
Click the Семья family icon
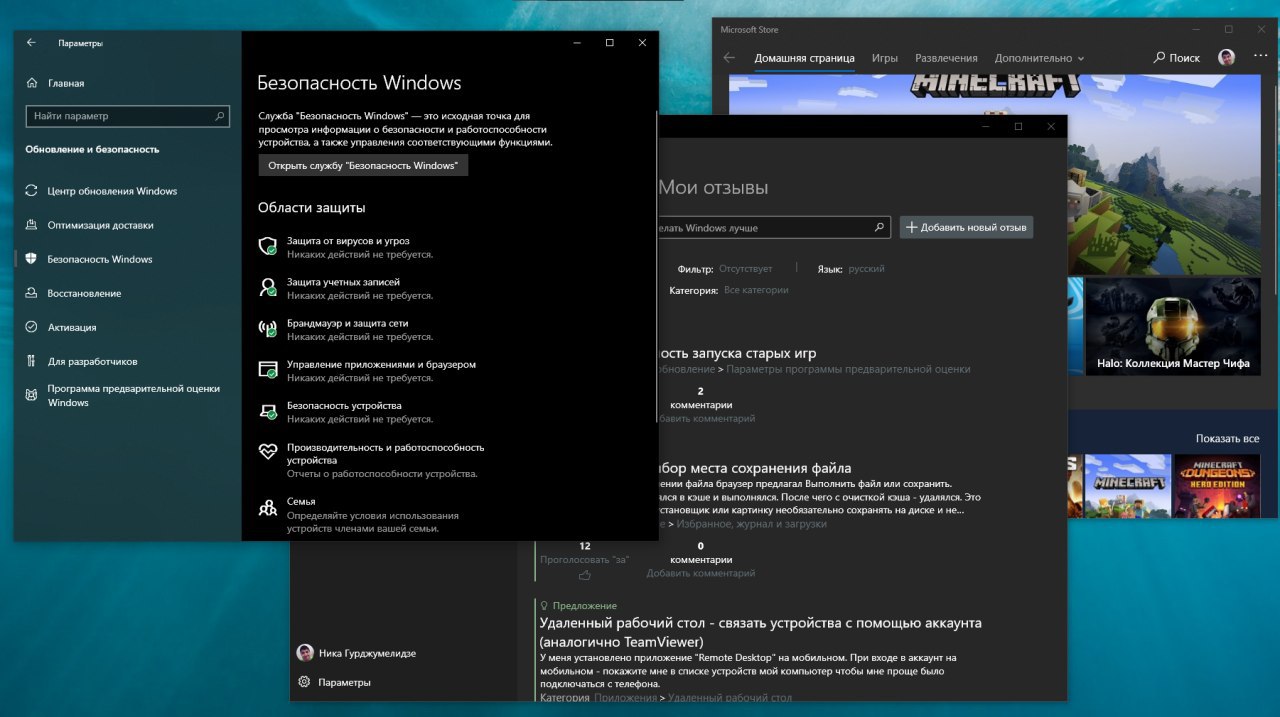[267, 507]
